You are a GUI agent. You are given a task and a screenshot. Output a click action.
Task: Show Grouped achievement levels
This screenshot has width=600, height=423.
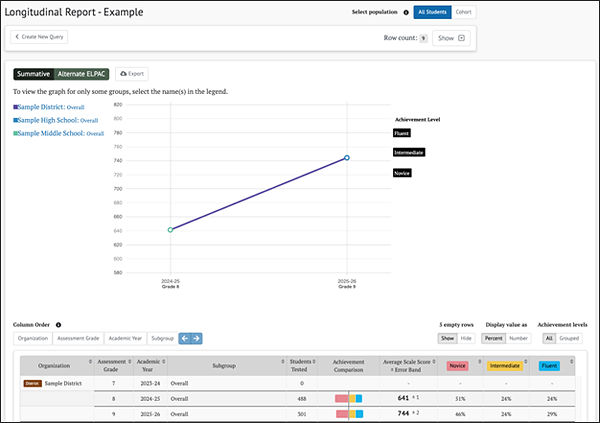pyautogui.click(x=569, y=338)
